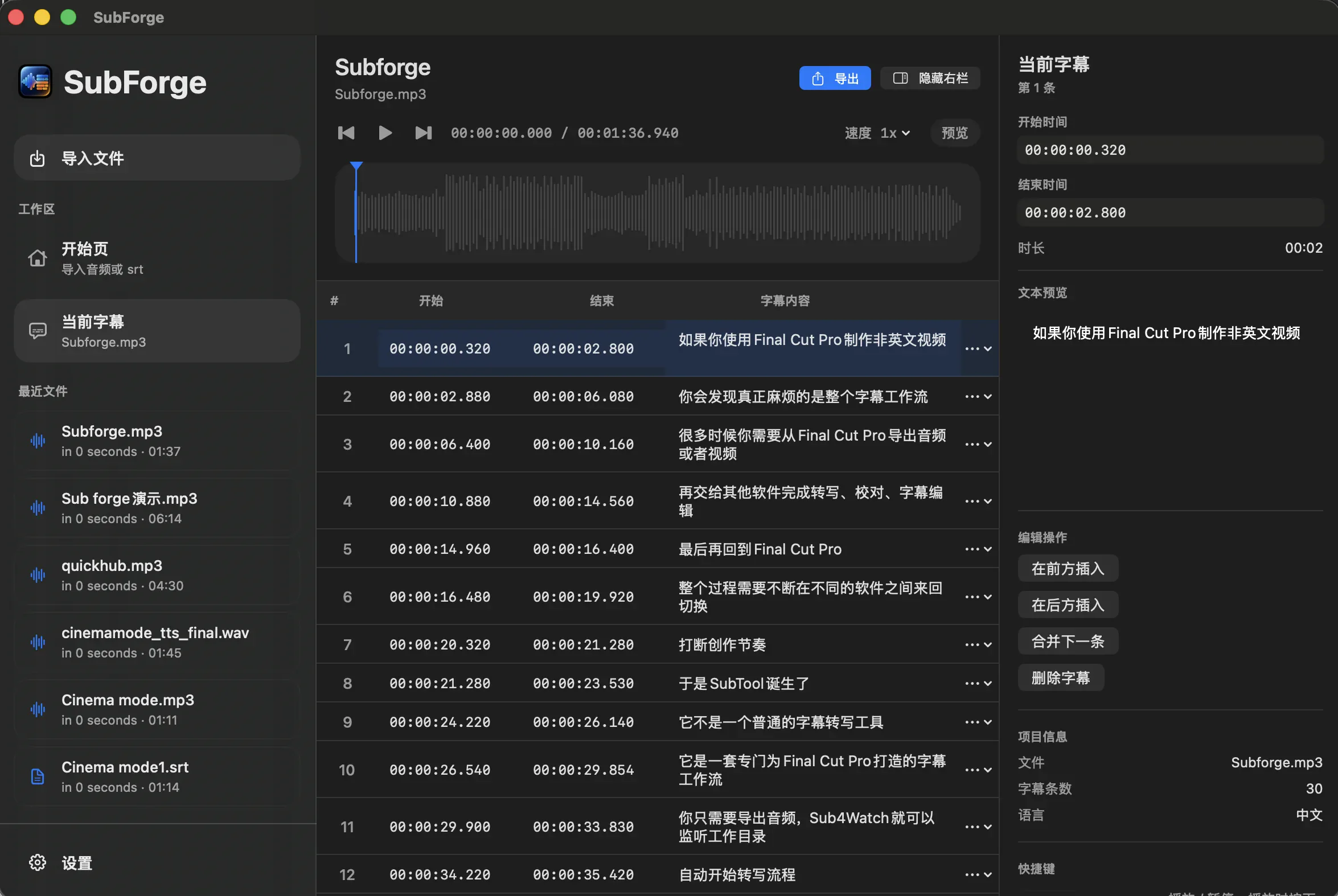Open the more menu for subtitle row 1
The height and width of the screenshot is (896, 1338).
tap(978, 348)
